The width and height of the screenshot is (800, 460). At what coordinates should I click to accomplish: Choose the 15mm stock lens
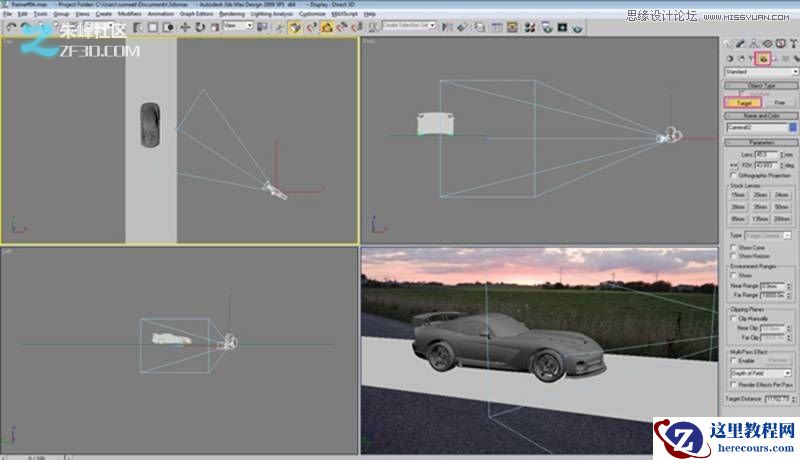click(738, 195)
